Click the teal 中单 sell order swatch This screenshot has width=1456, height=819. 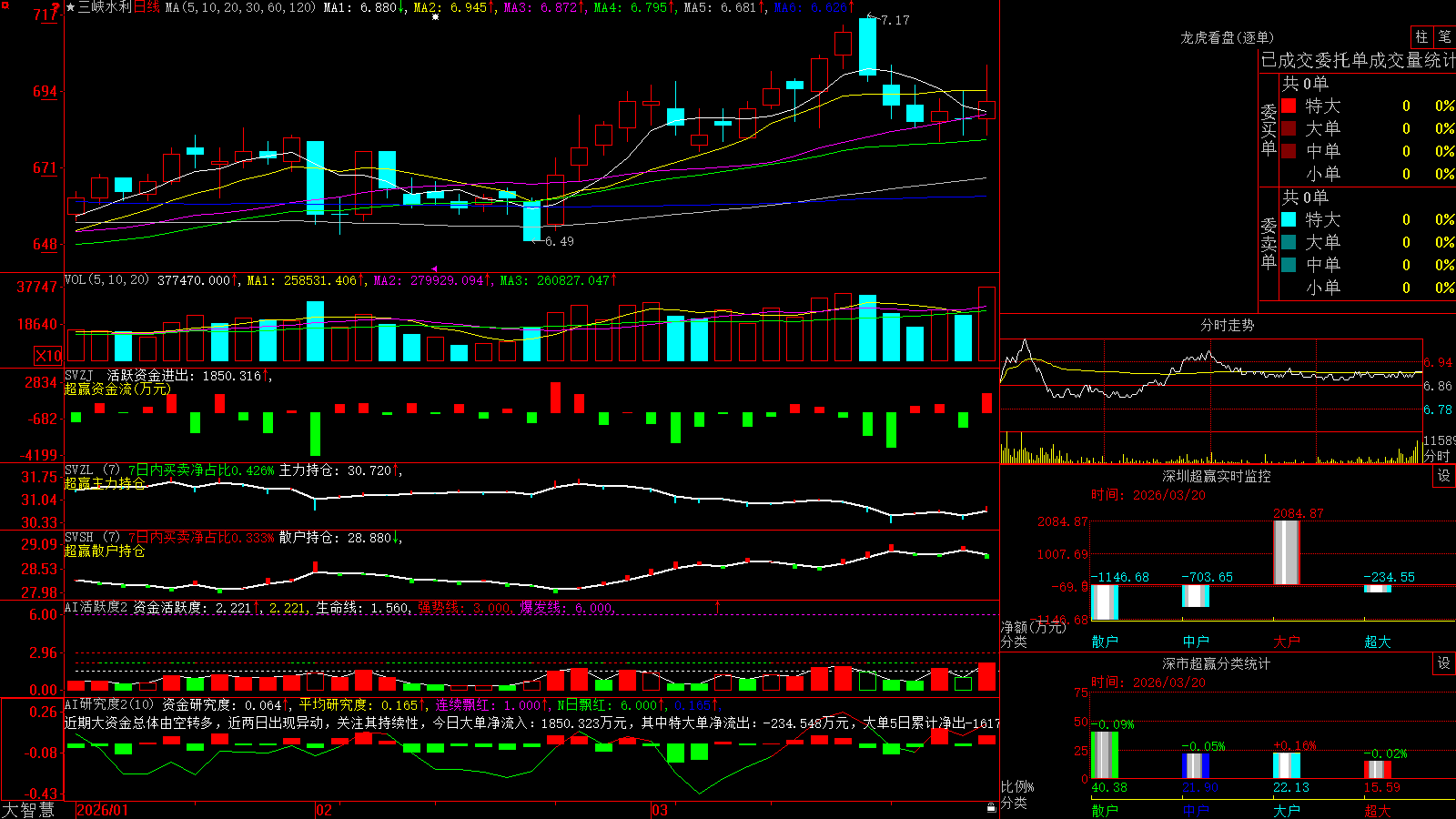coord(1289,265)
